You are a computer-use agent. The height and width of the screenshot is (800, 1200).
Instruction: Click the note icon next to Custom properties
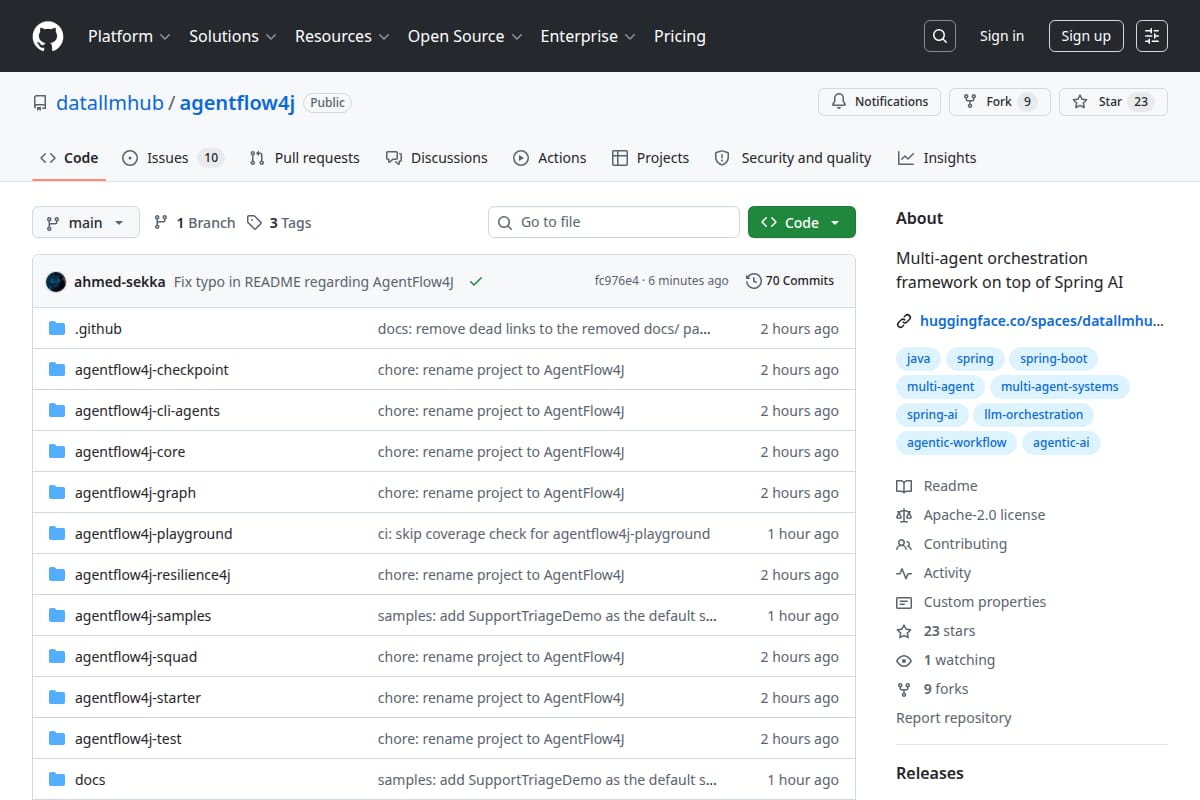(x=904, y=602)
